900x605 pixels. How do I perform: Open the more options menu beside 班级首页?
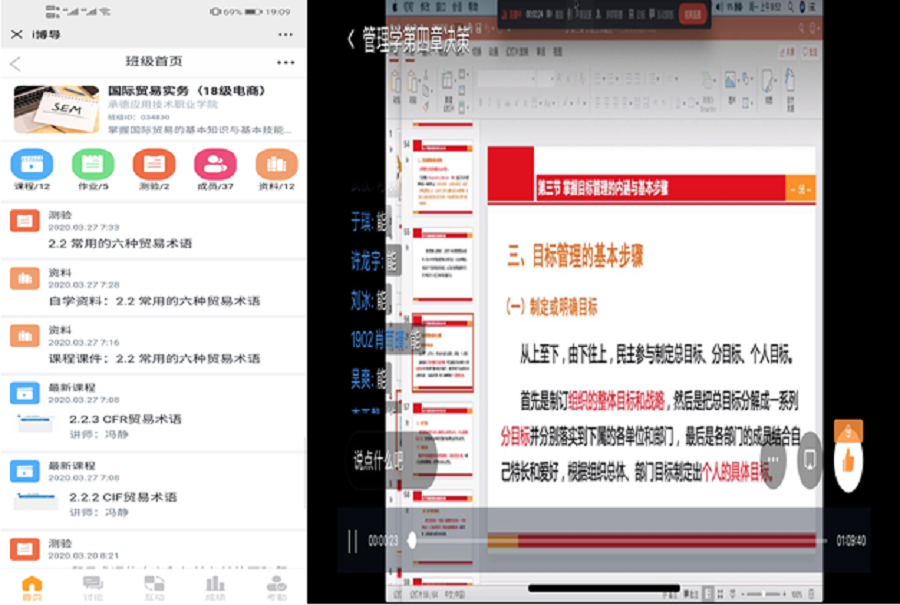click(286, 63)
